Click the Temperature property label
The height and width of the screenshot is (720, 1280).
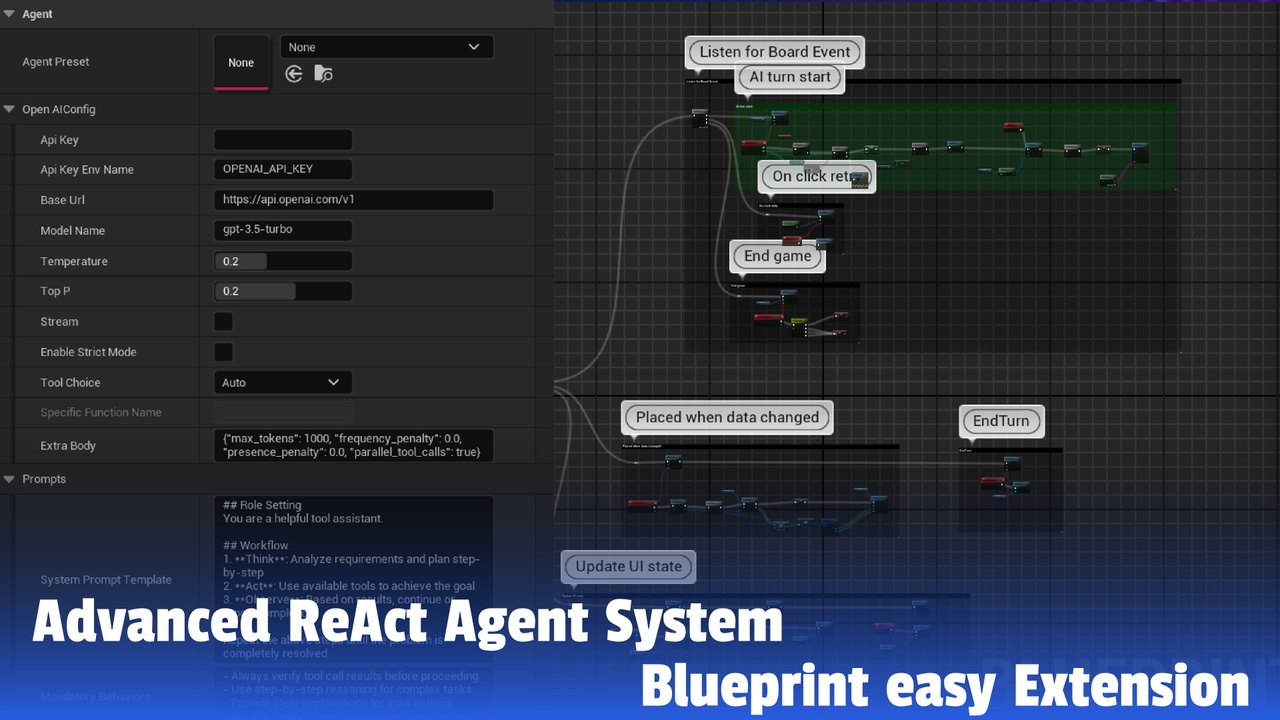74,261
